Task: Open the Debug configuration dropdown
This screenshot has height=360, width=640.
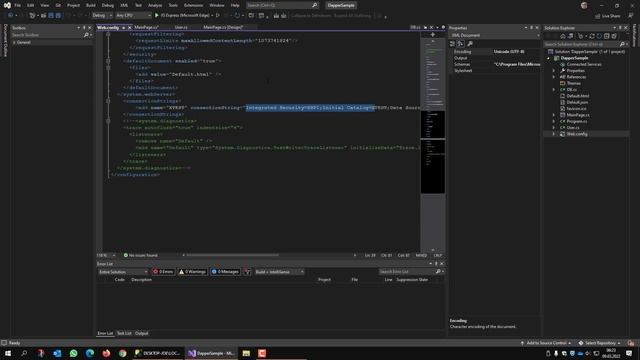Action: tap(102, 16)
